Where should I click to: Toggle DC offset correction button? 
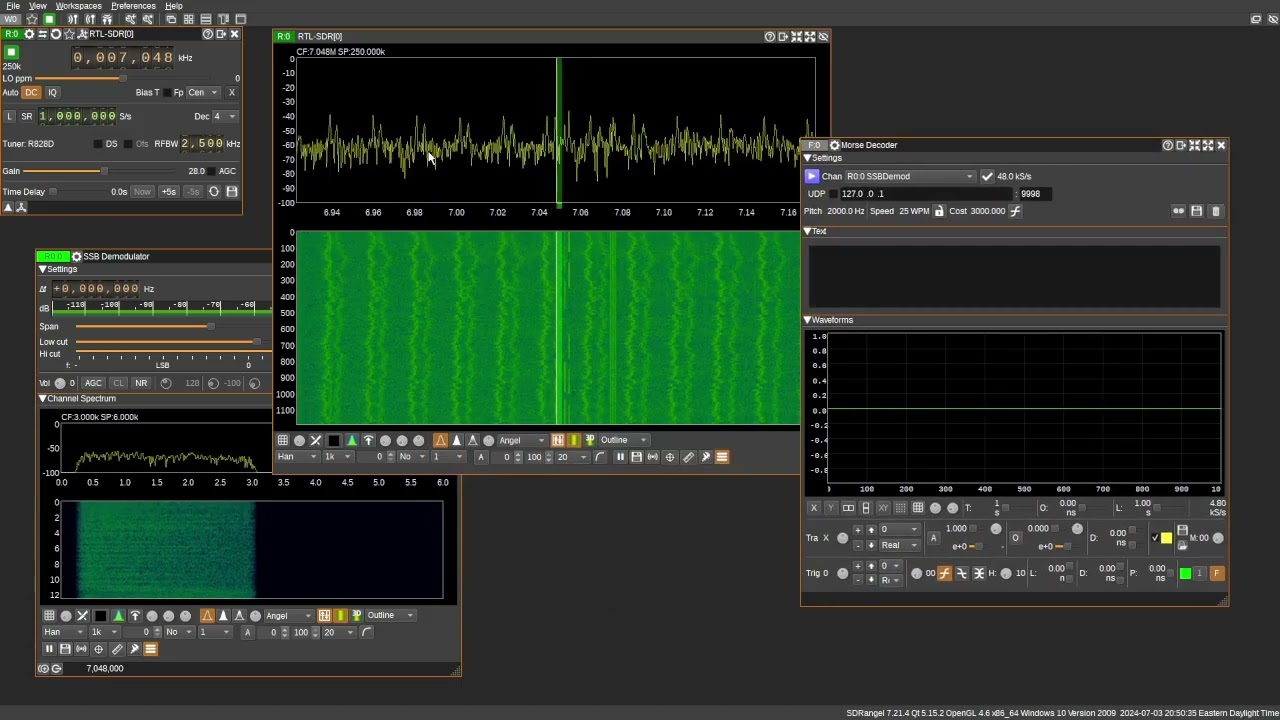(x=31, y=92)
